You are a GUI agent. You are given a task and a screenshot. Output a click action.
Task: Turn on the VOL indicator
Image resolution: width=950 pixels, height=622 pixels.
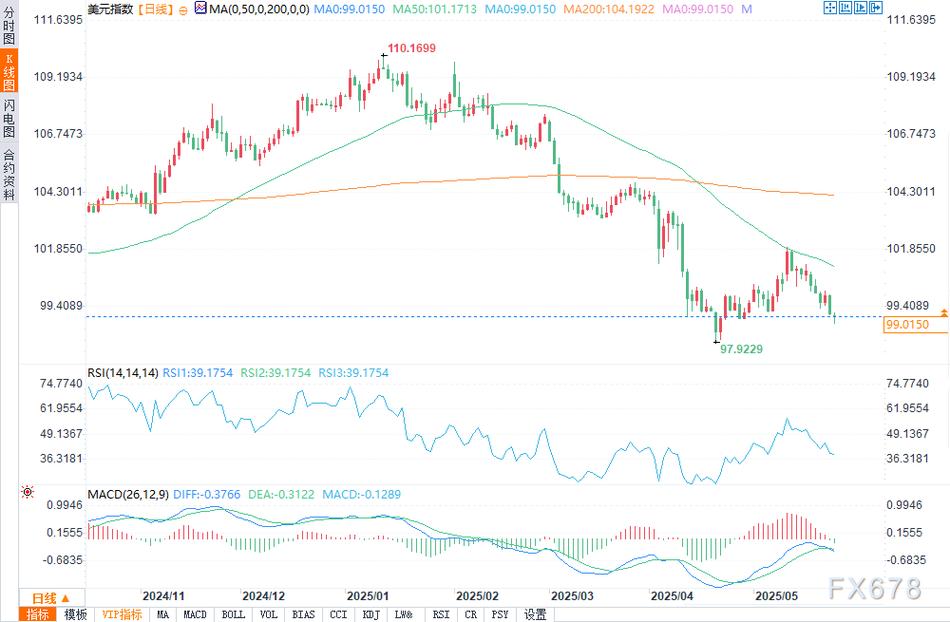(x=269, y=614)
